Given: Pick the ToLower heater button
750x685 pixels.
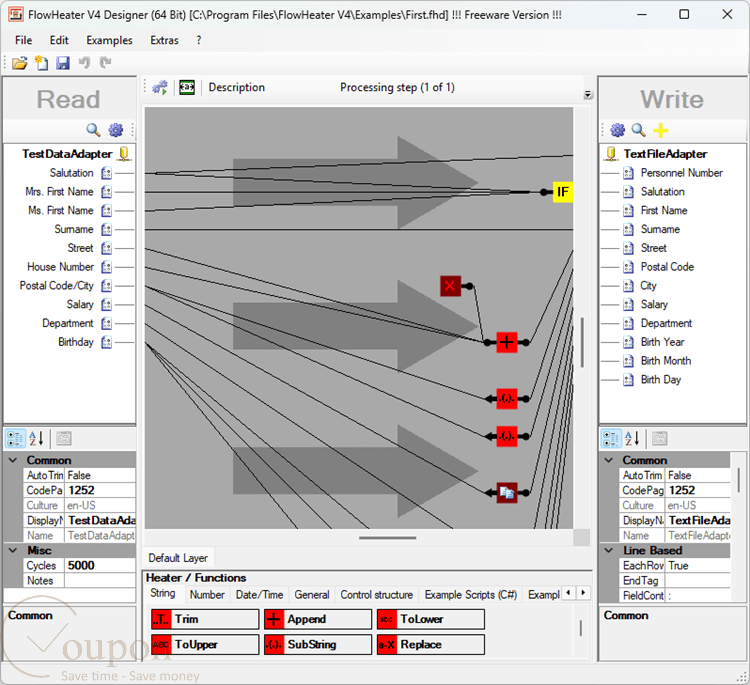Looking at the screenshot, I should coord(431,619).
